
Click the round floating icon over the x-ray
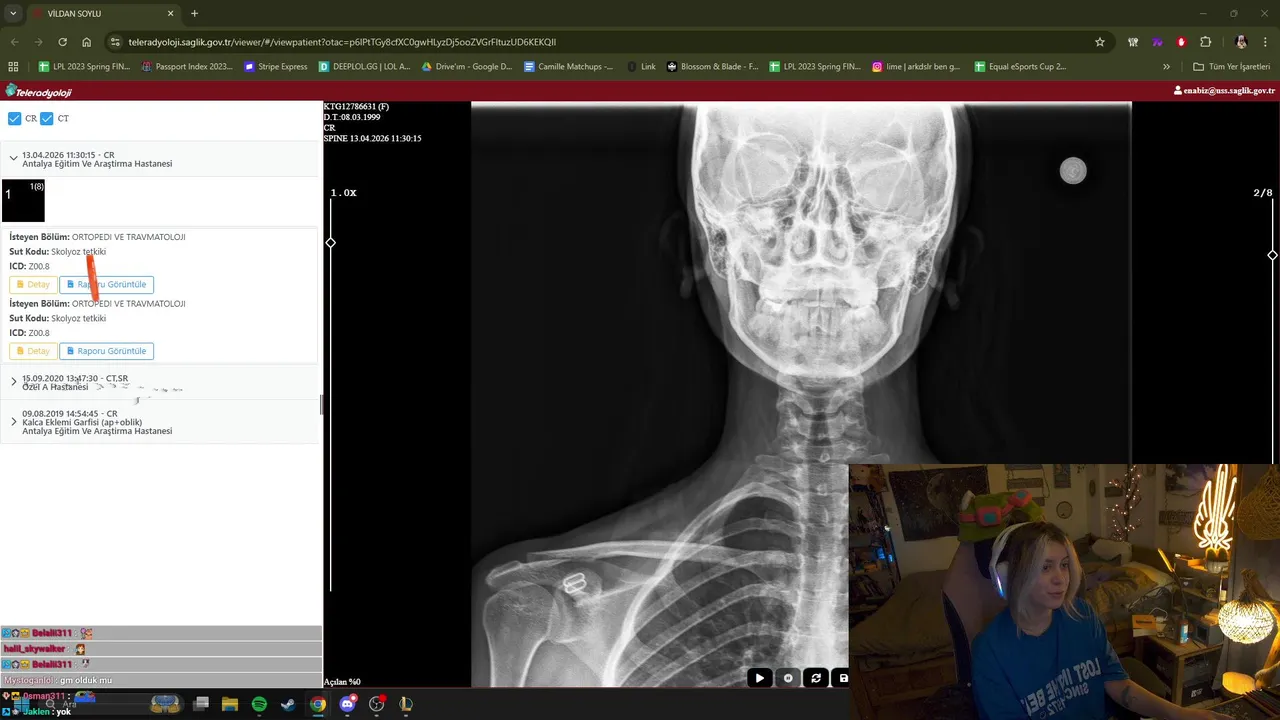click(1073, 171)
